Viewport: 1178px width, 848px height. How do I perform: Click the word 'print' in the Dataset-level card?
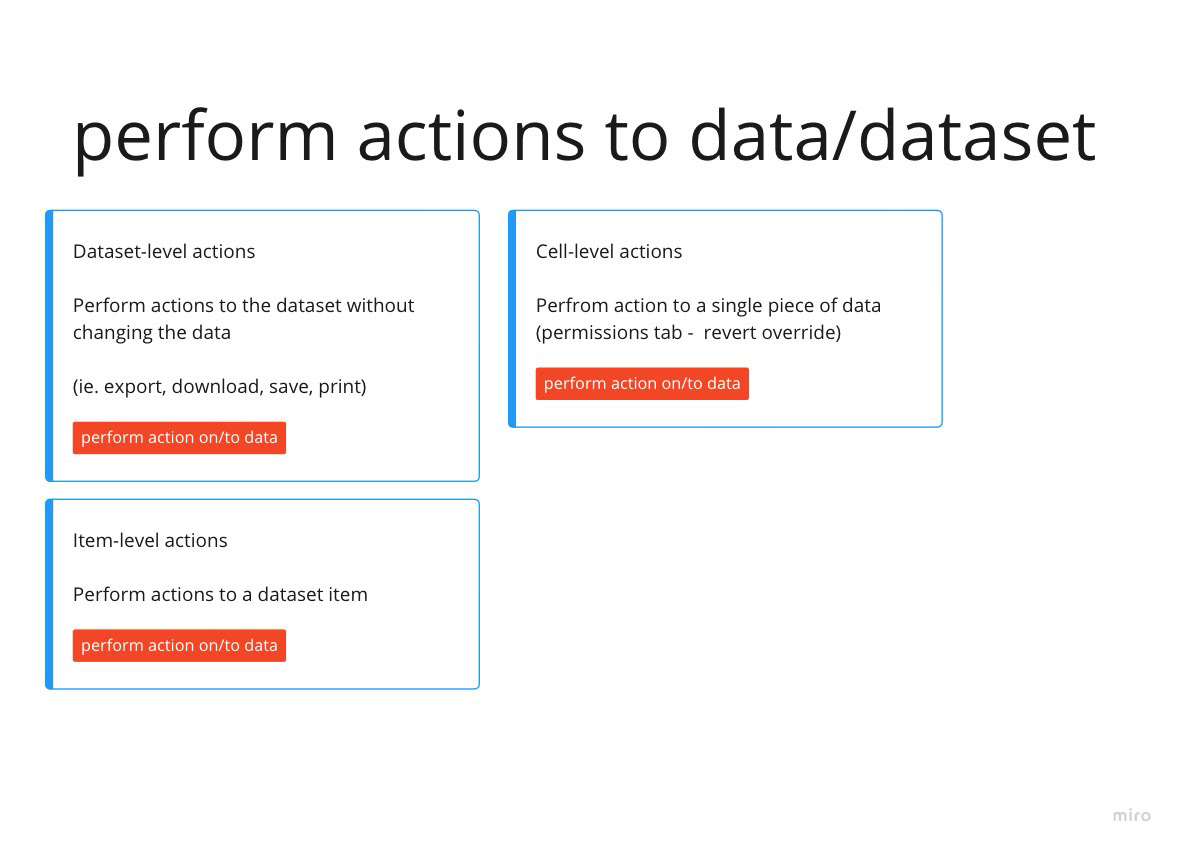[341, 386]
